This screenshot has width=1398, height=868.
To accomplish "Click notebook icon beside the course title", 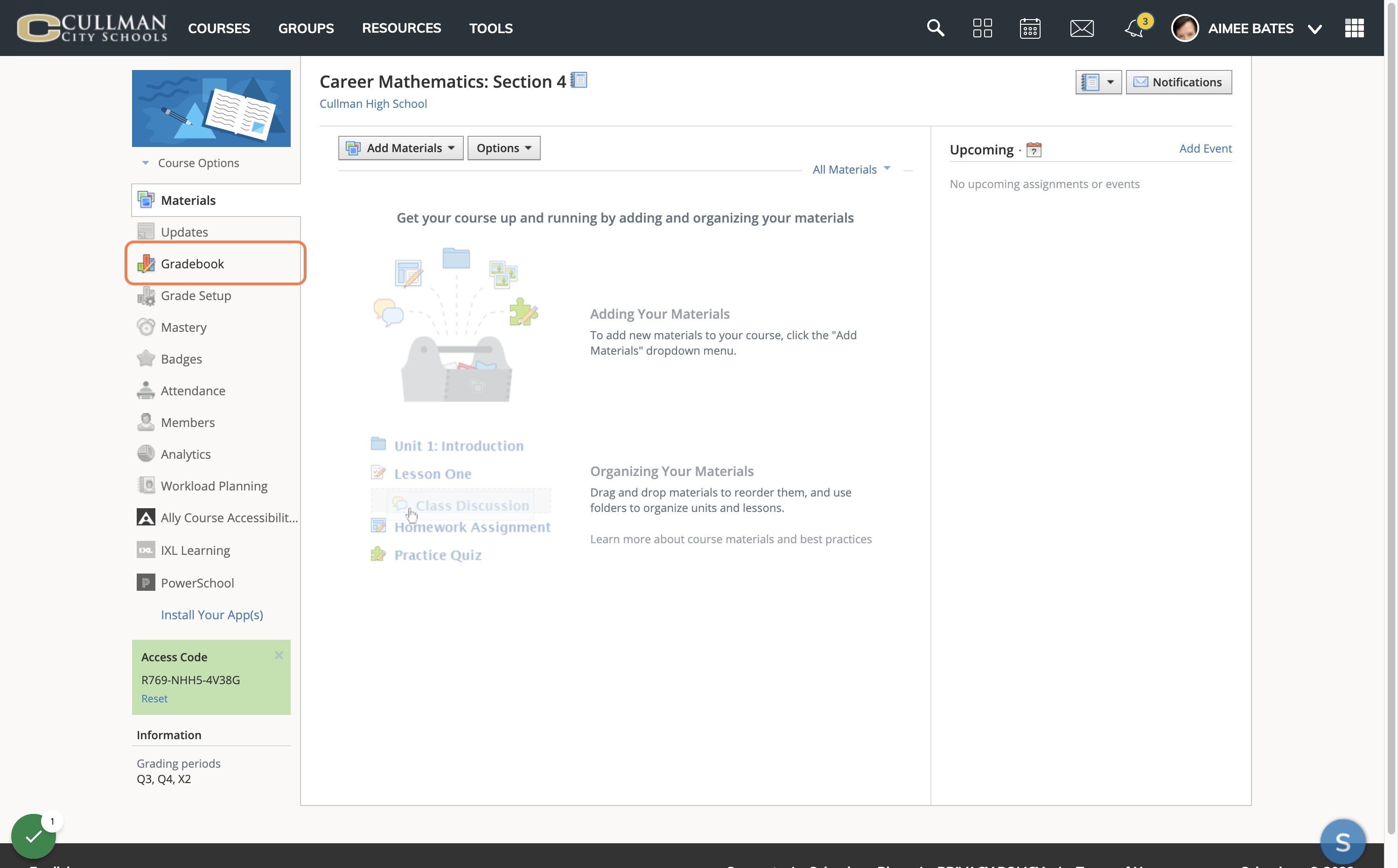I will point(579,80).
